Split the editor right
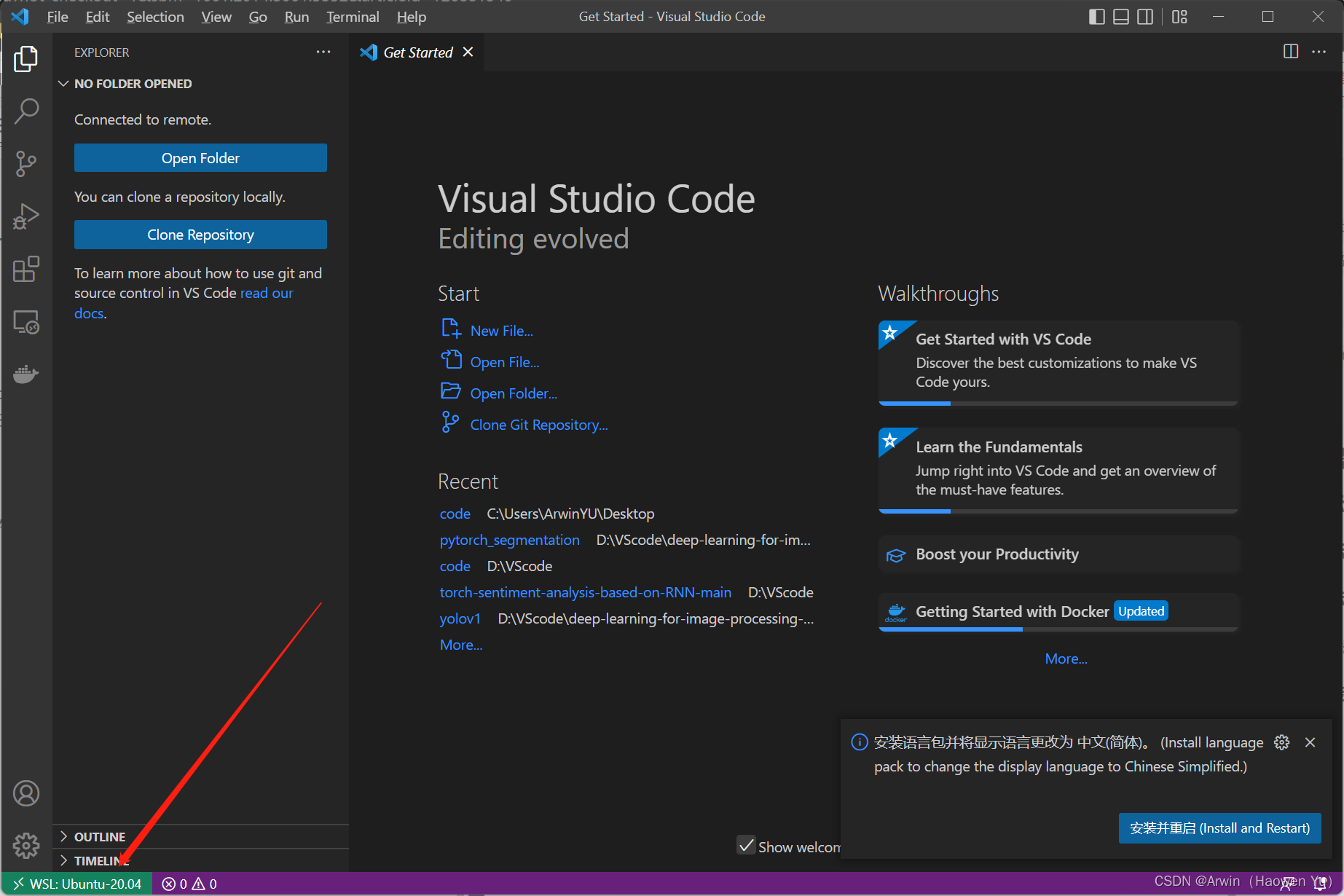 (1291, 52)
